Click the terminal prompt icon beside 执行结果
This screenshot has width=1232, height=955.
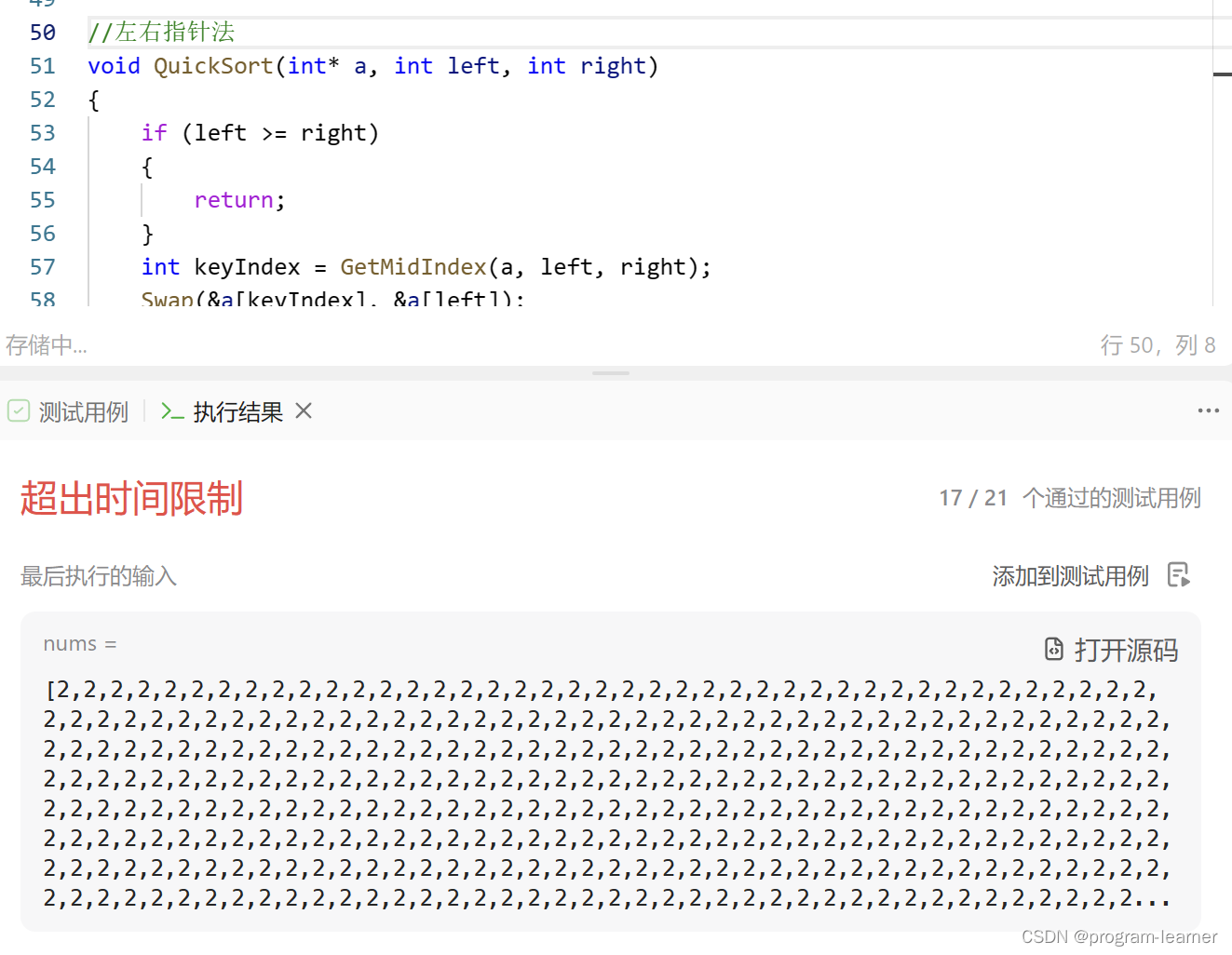[172, 411]
